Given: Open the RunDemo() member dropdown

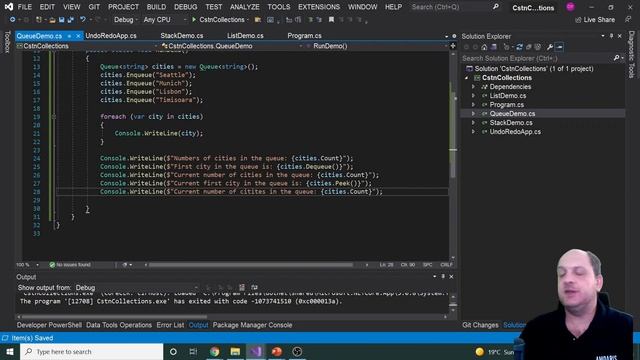Looking at the screenshot, I should (376, 46).
